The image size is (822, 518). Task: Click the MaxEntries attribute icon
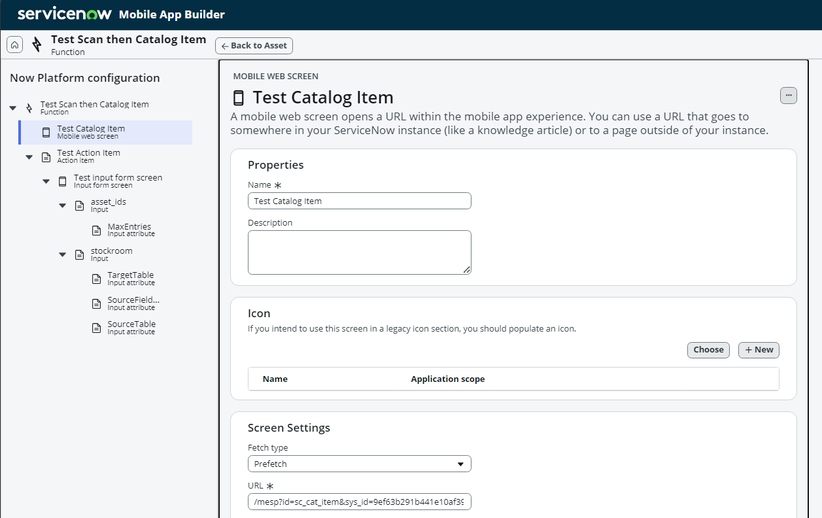[x=96, y=230]
